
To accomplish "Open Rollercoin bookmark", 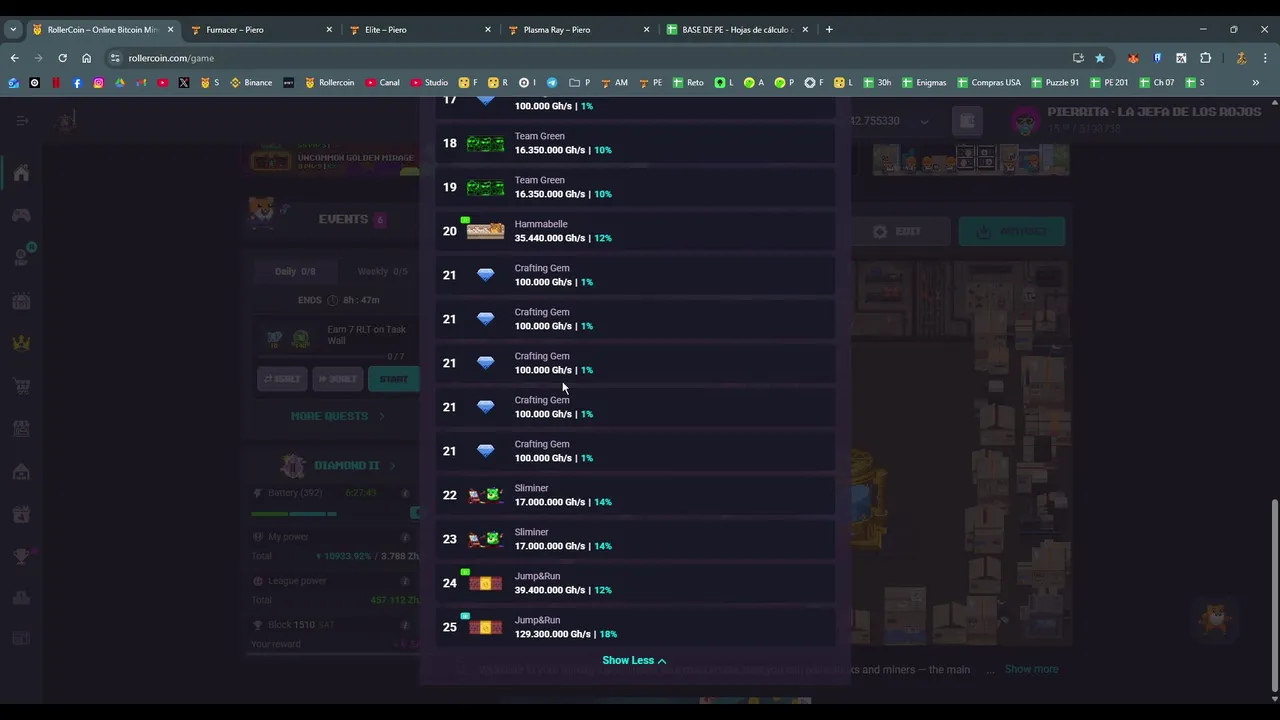I will (x=329, y=83).
